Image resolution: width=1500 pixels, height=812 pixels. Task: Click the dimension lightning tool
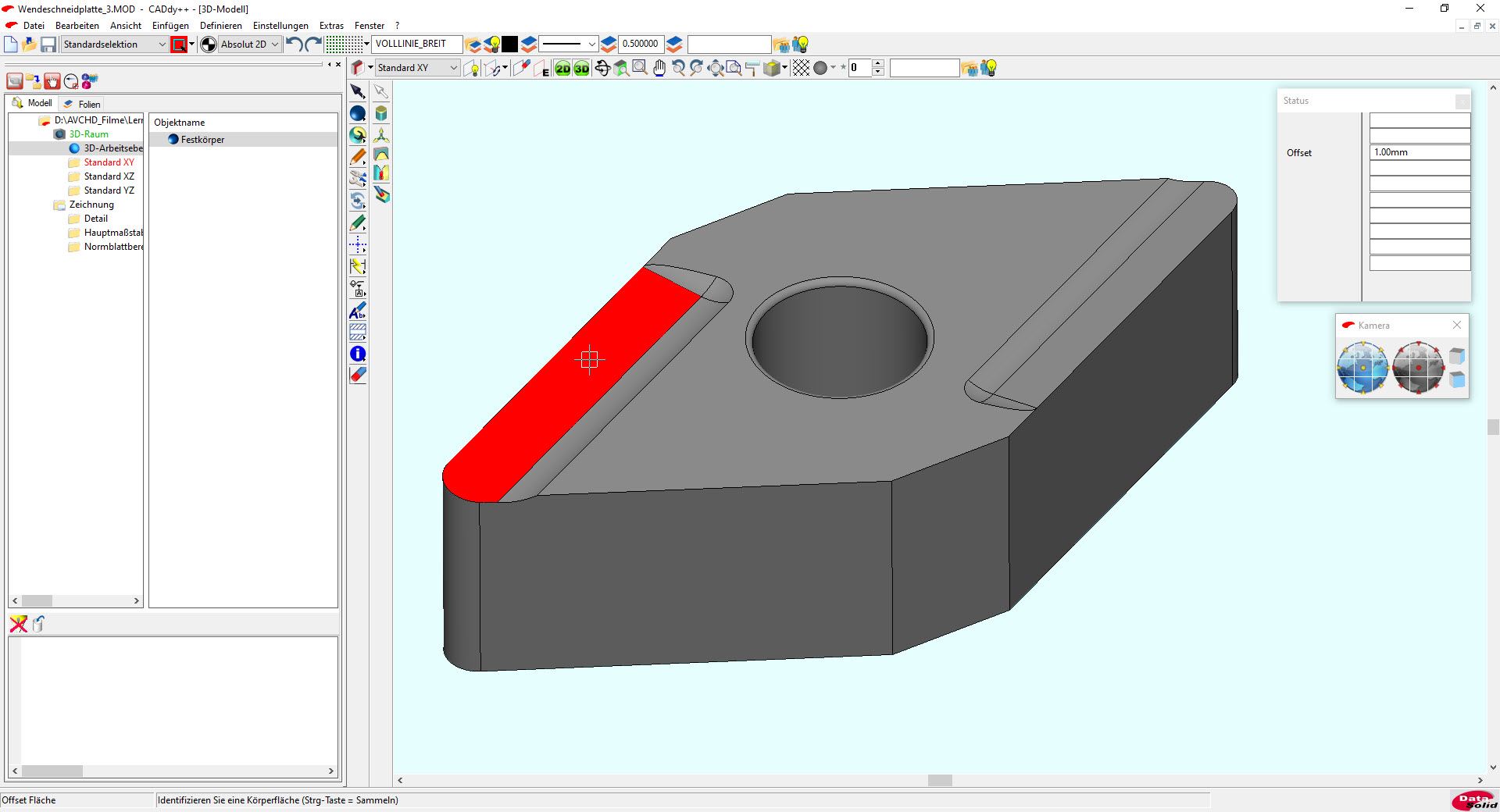[x=358, y=267]
